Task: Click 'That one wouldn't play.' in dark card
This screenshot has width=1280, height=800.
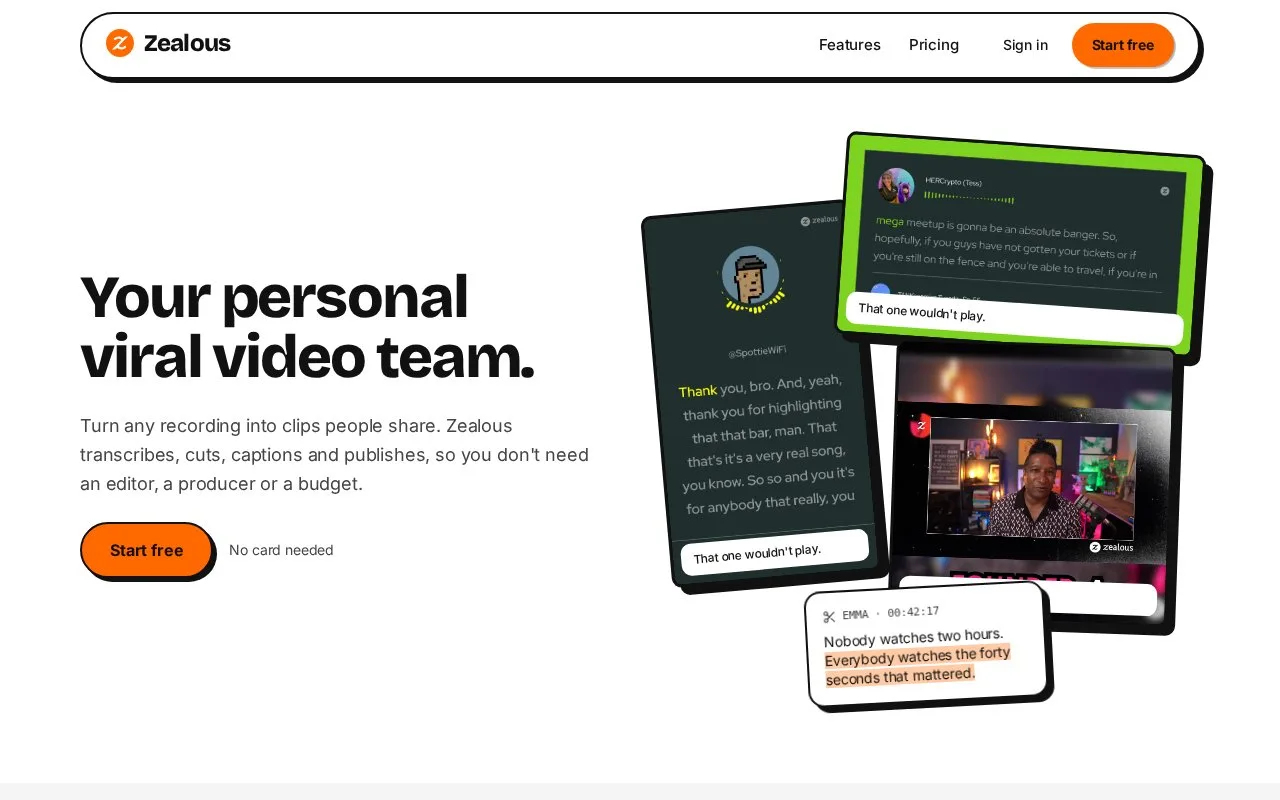Action: pos(757,553)
